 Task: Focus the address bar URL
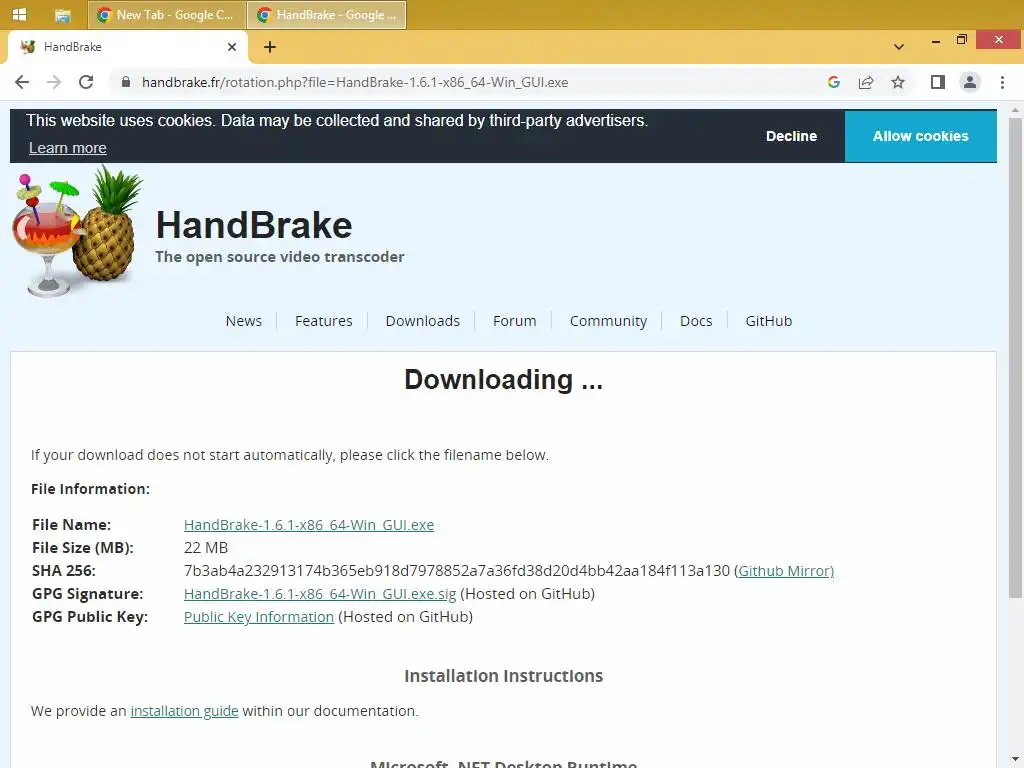(x=355, y=82)
